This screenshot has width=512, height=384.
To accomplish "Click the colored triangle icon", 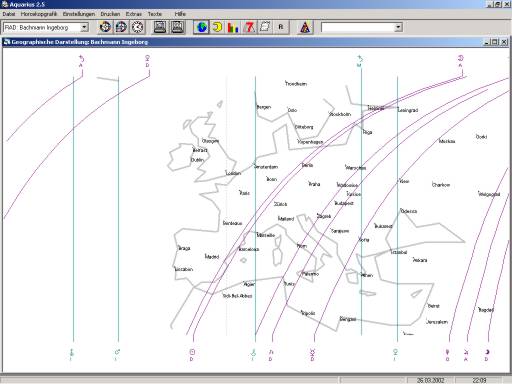I will tap(305, 27).
